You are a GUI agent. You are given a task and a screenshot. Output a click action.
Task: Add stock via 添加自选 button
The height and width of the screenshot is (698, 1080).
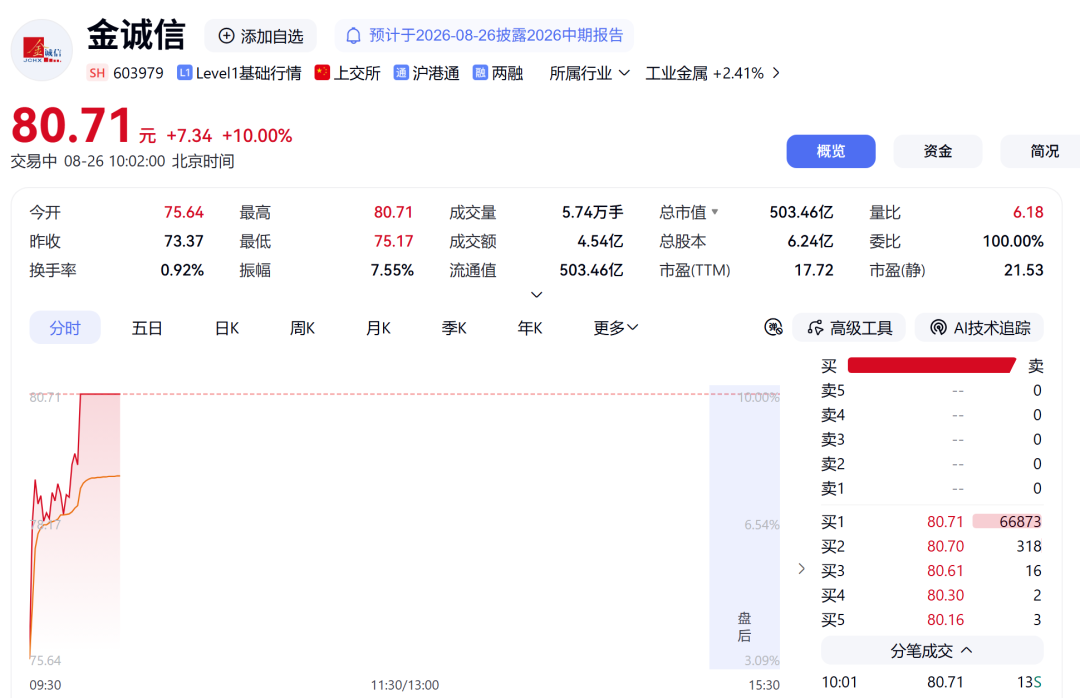tap(260, 36)
